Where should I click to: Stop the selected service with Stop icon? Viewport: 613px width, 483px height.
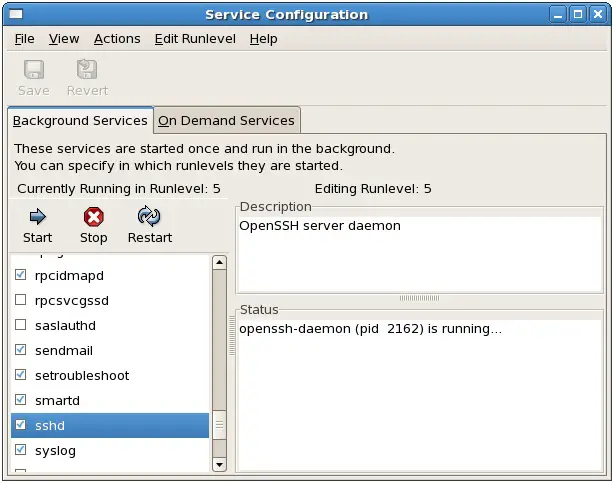point(93,217)
